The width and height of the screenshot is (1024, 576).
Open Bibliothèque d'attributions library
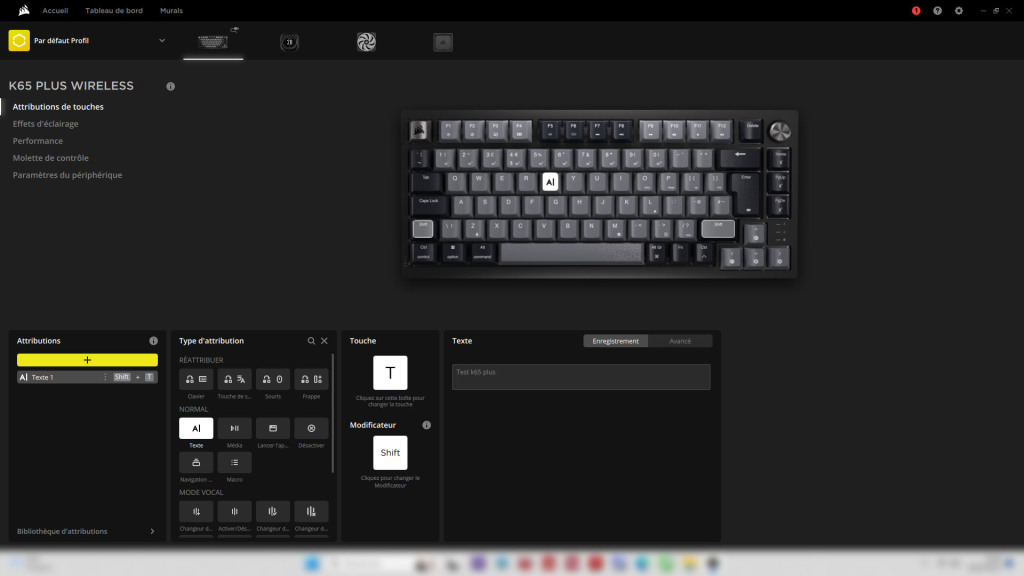click(86, 531)
